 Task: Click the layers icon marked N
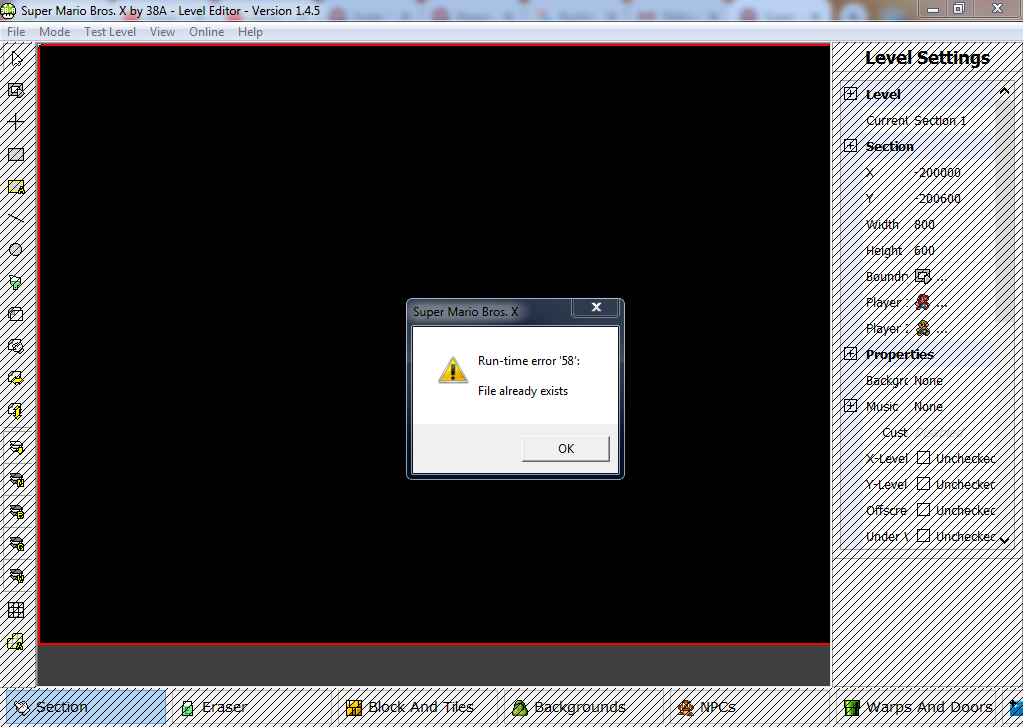click(x=16, y=480)
